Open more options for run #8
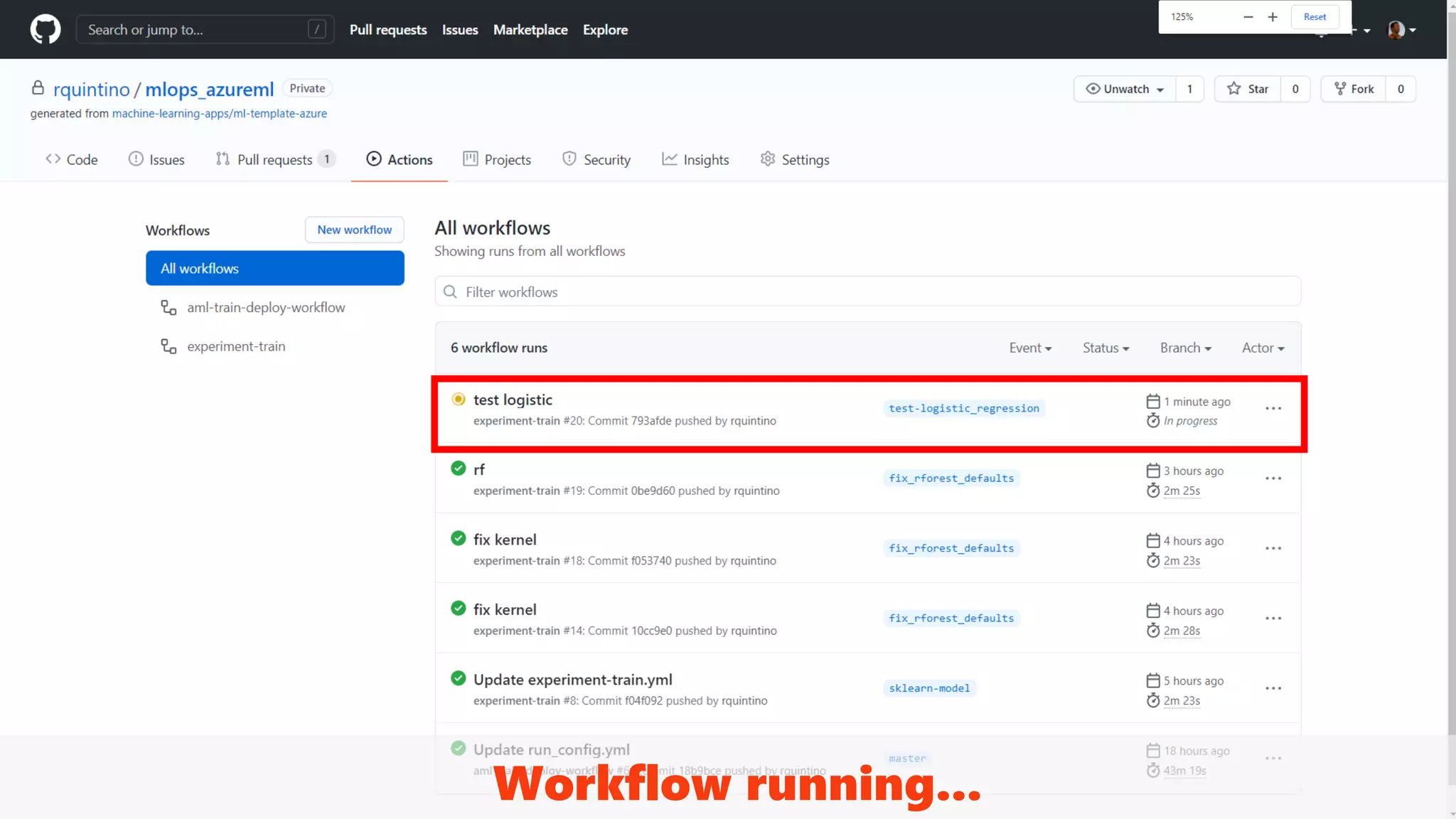The image size is (1456, 819). coord(1273,689)
